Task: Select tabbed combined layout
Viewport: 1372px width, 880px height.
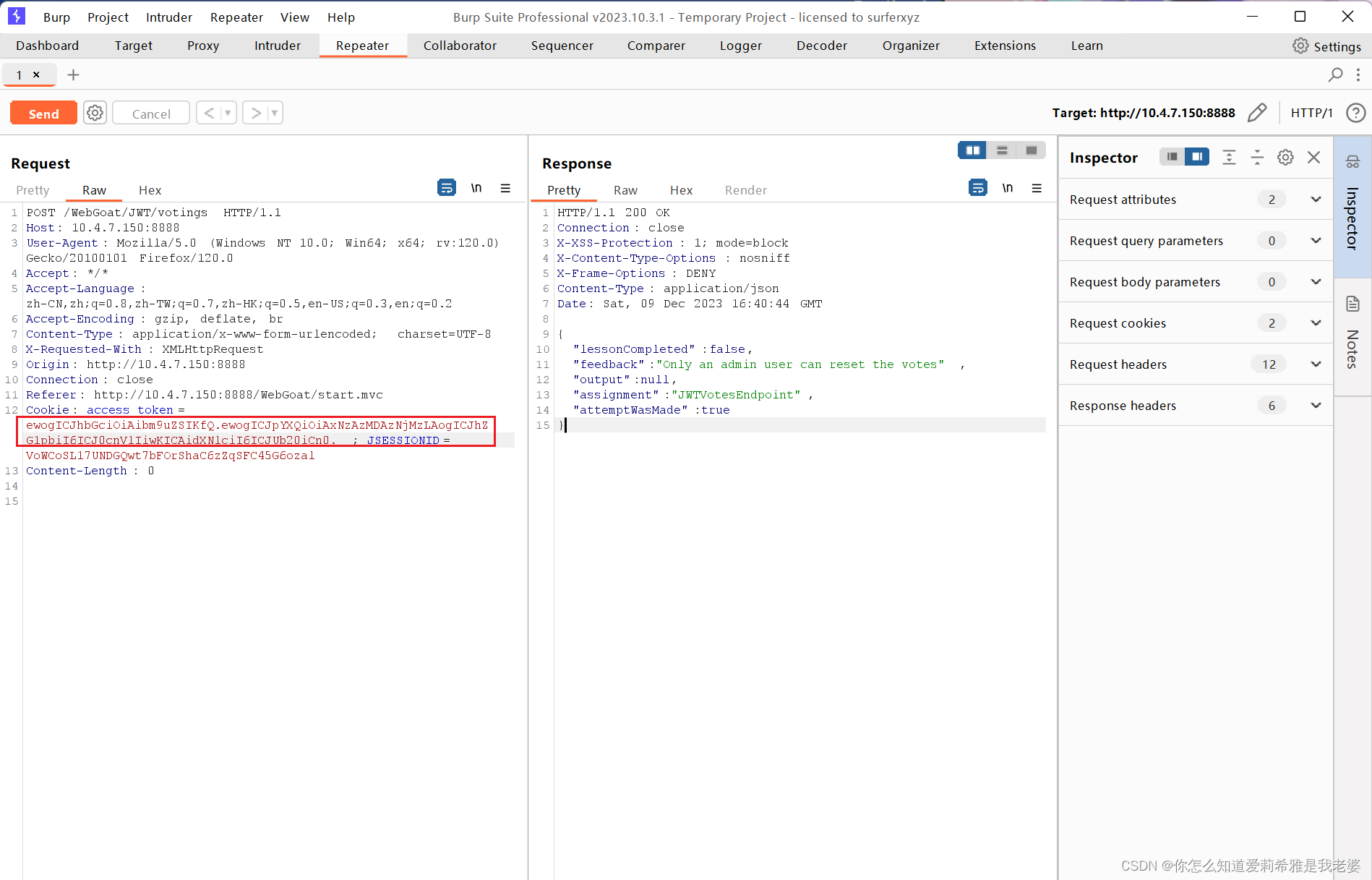Action: pos(1032,150)
